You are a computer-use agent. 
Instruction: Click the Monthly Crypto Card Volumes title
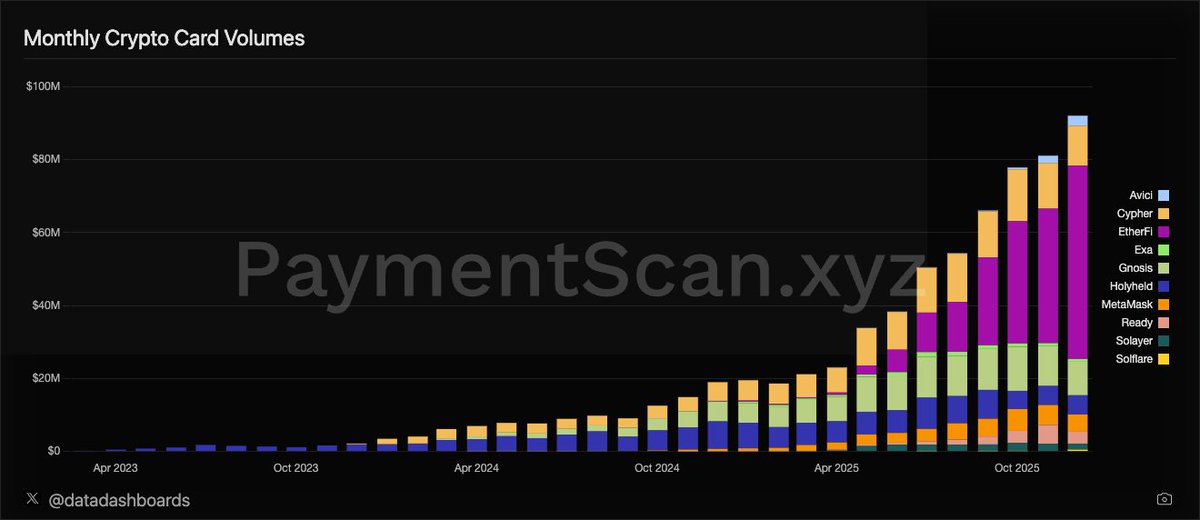coord(164,39)
